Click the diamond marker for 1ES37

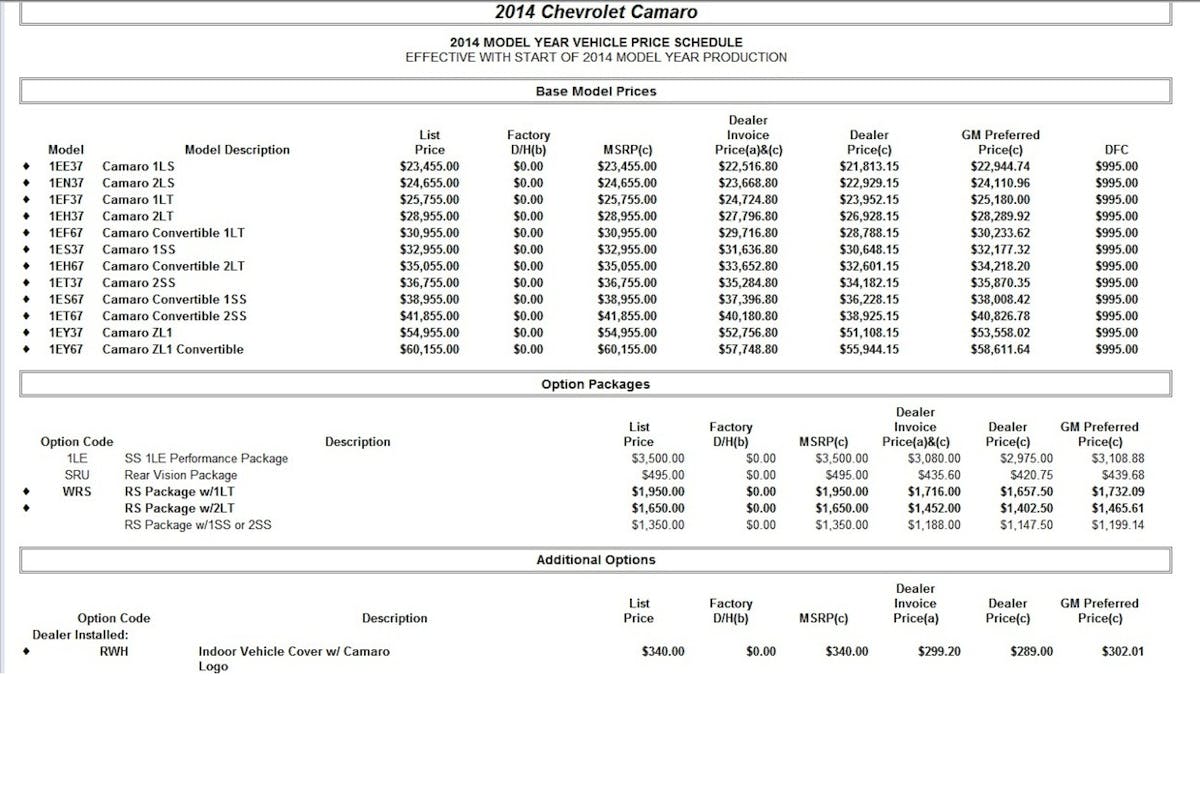pyautogui.click(x=25, y=250)
